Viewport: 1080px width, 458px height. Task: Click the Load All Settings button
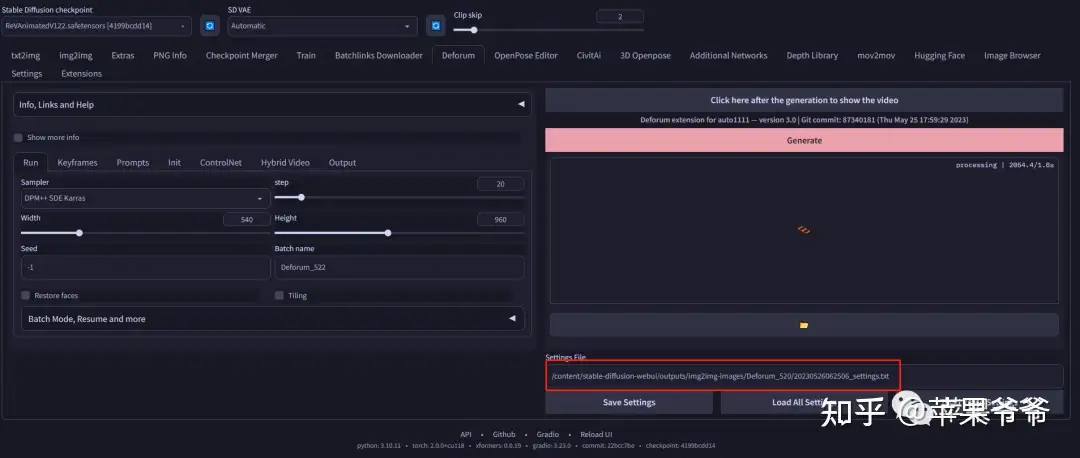pos(802,402)
